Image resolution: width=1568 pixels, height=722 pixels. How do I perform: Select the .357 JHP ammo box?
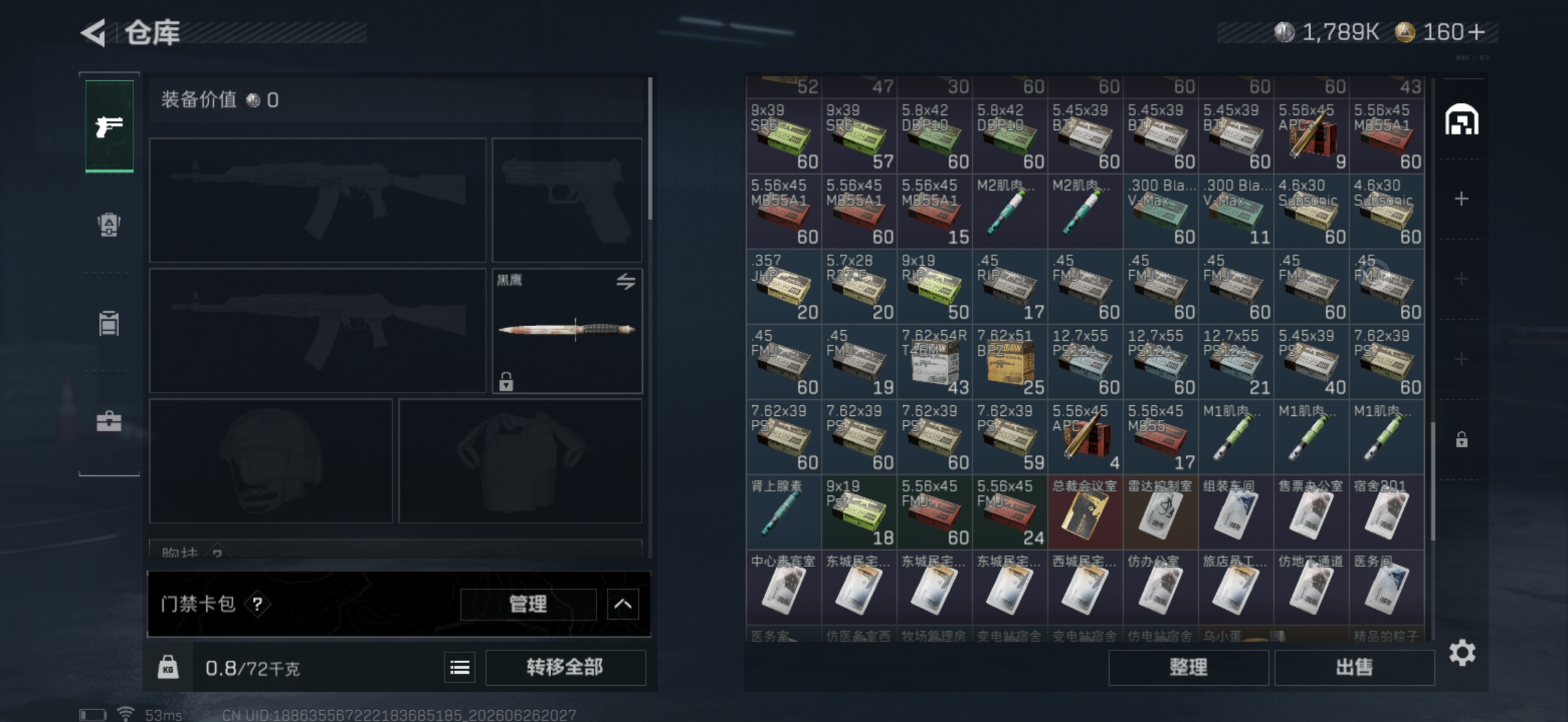(783, 287)
